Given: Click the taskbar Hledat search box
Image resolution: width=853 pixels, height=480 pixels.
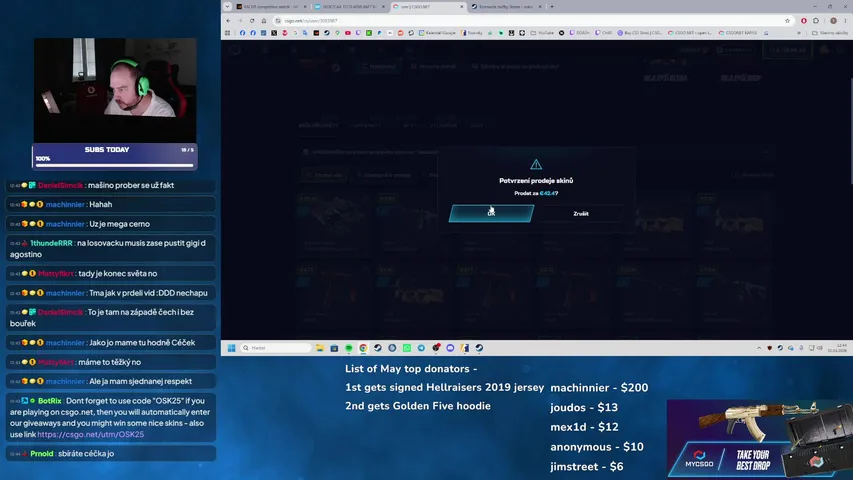Looking at the screenshot, I should [276, 348].
